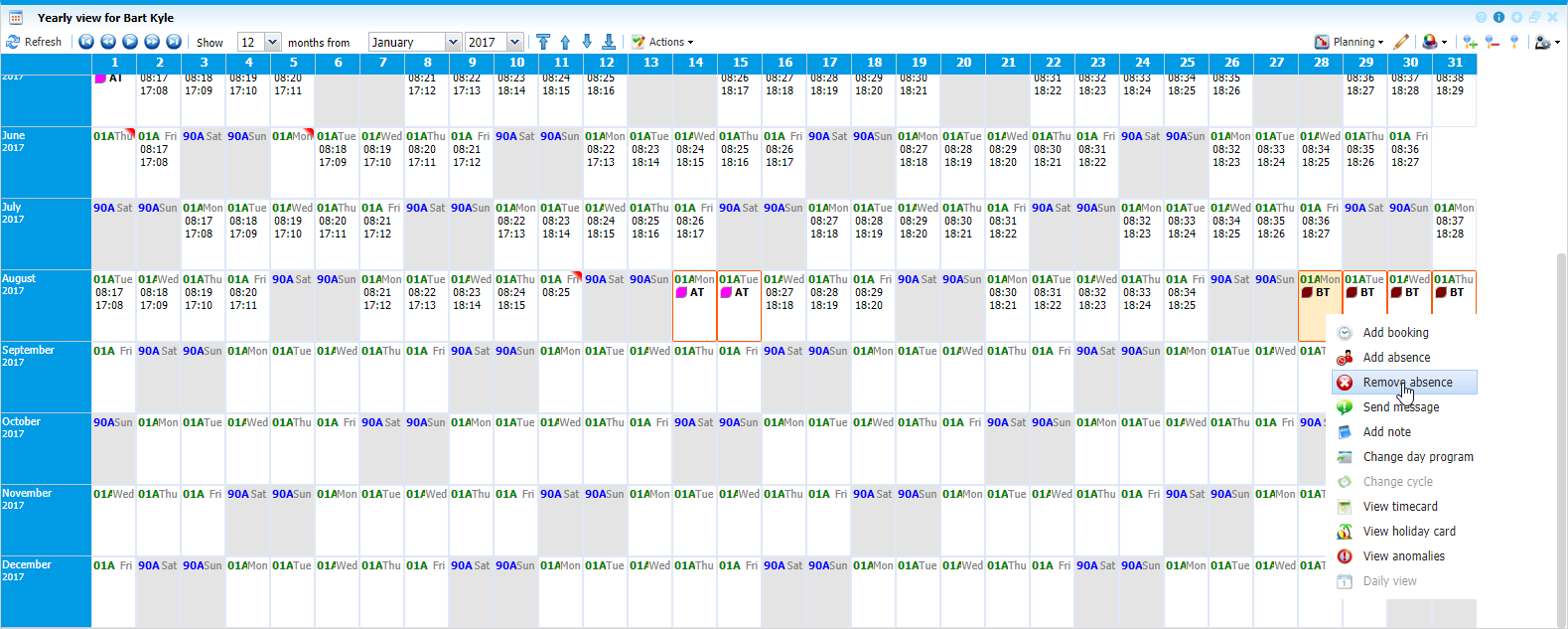Open the user settings icon menu
This screenshot has height=629, width=1568.
[1546, 42]
